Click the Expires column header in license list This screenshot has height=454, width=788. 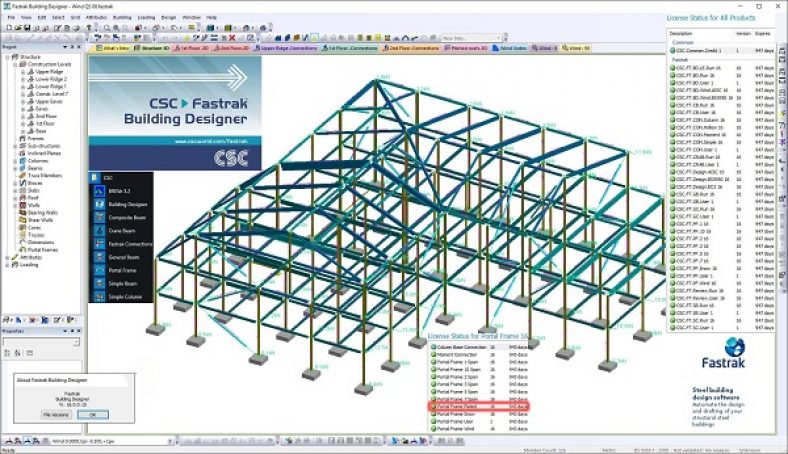point(762,34)
